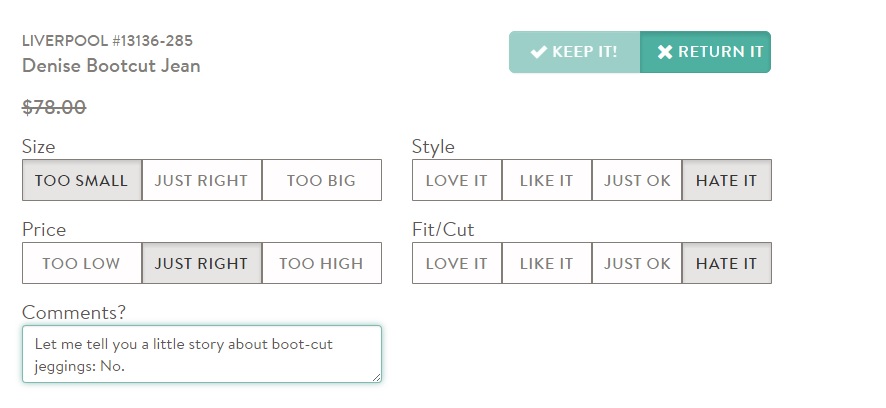Screen dimensions: 886x408
Task: Select JUST RIGHT for Size
Action: pos(202,181)
